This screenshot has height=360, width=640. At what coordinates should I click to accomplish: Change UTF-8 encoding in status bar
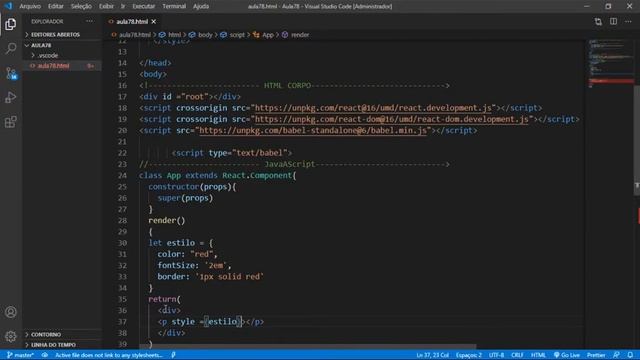(x=496, y=355)
